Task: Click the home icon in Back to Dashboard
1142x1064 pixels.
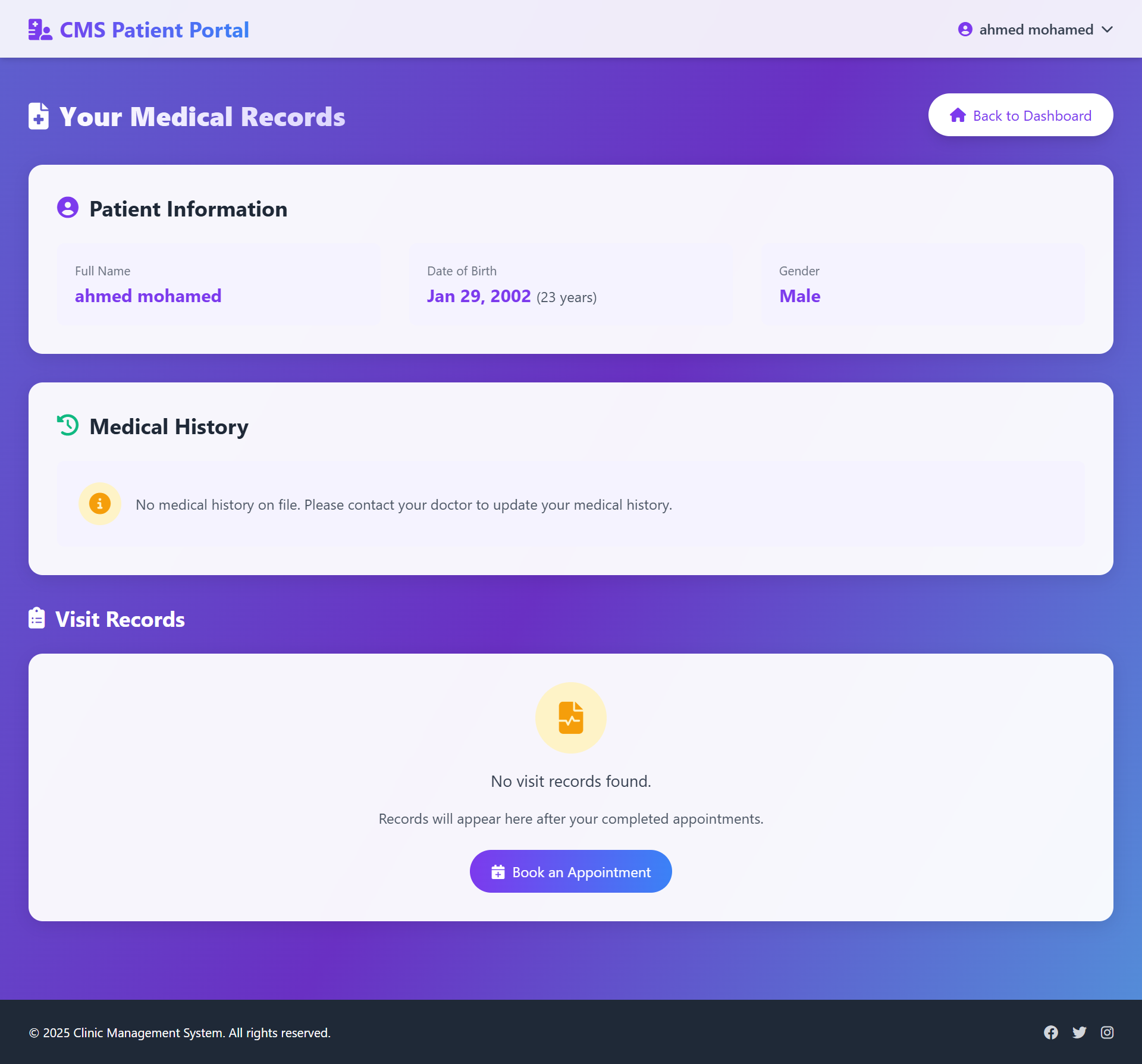Action: tap(958, 115)
